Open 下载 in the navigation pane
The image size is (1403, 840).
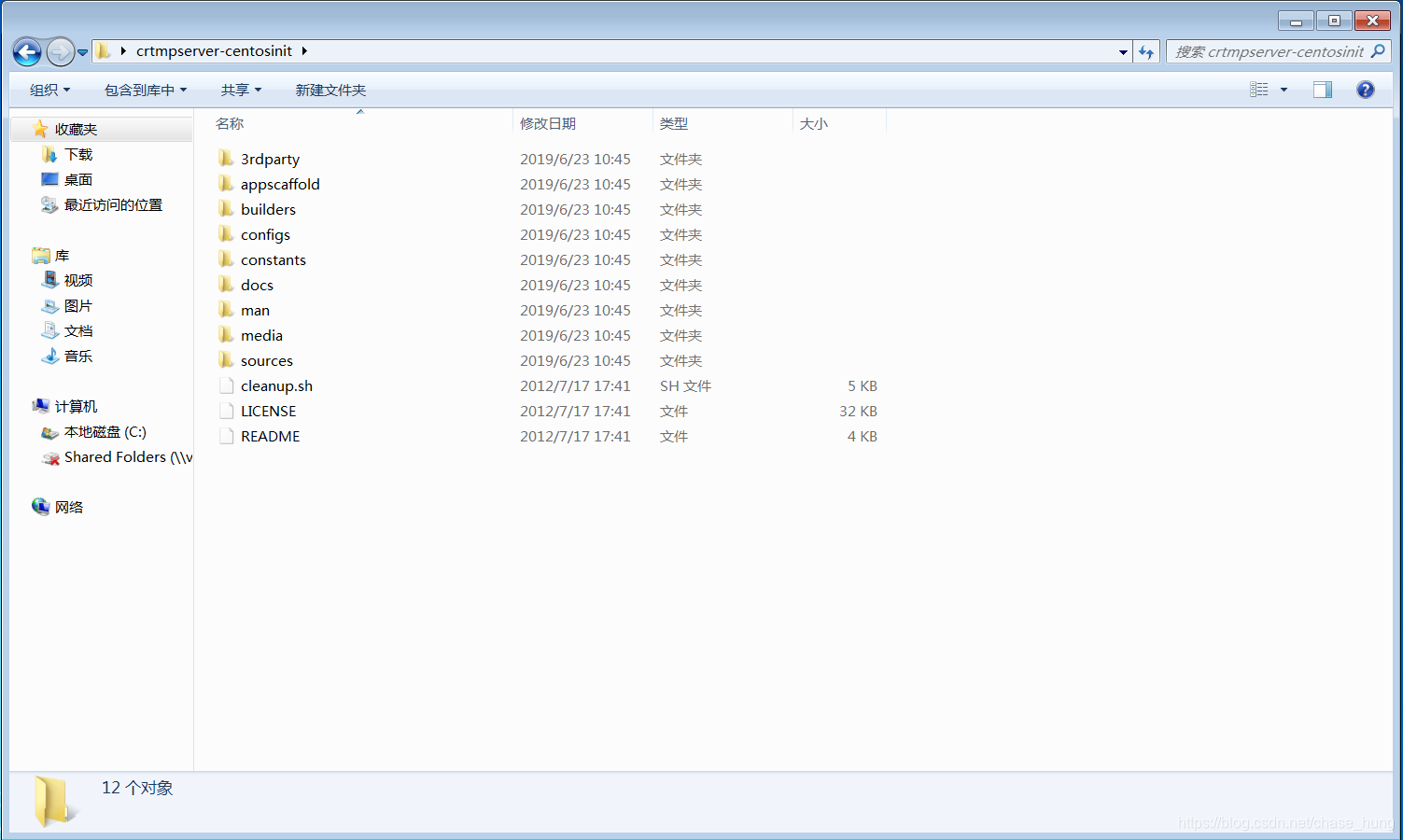[x=78, y=155]
